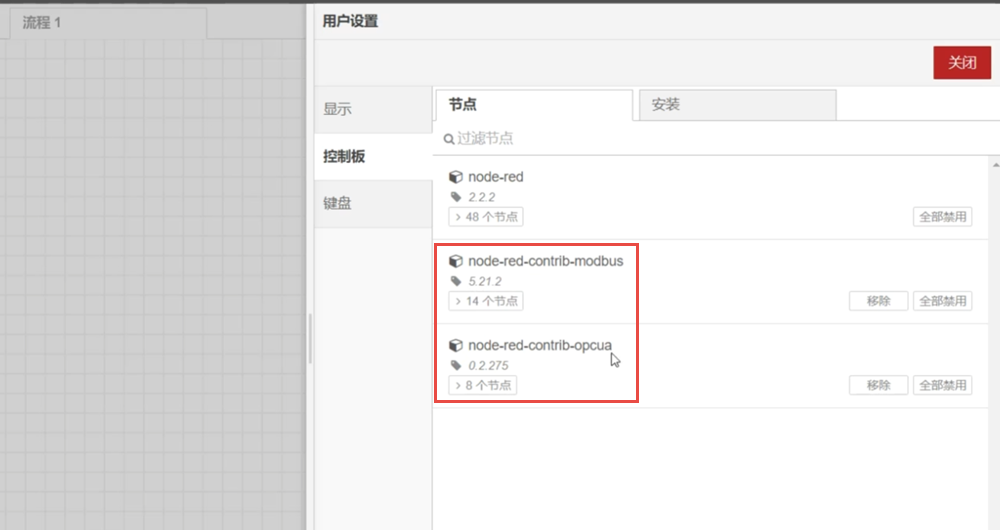Click the search magnifier icon in filter box
1000x530 pixels.
coord(449,139)
